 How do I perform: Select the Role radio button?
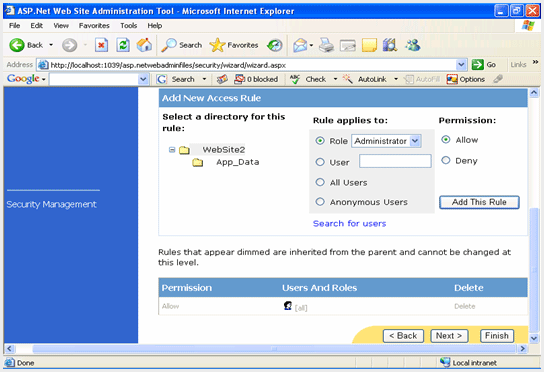coord(320,141)
